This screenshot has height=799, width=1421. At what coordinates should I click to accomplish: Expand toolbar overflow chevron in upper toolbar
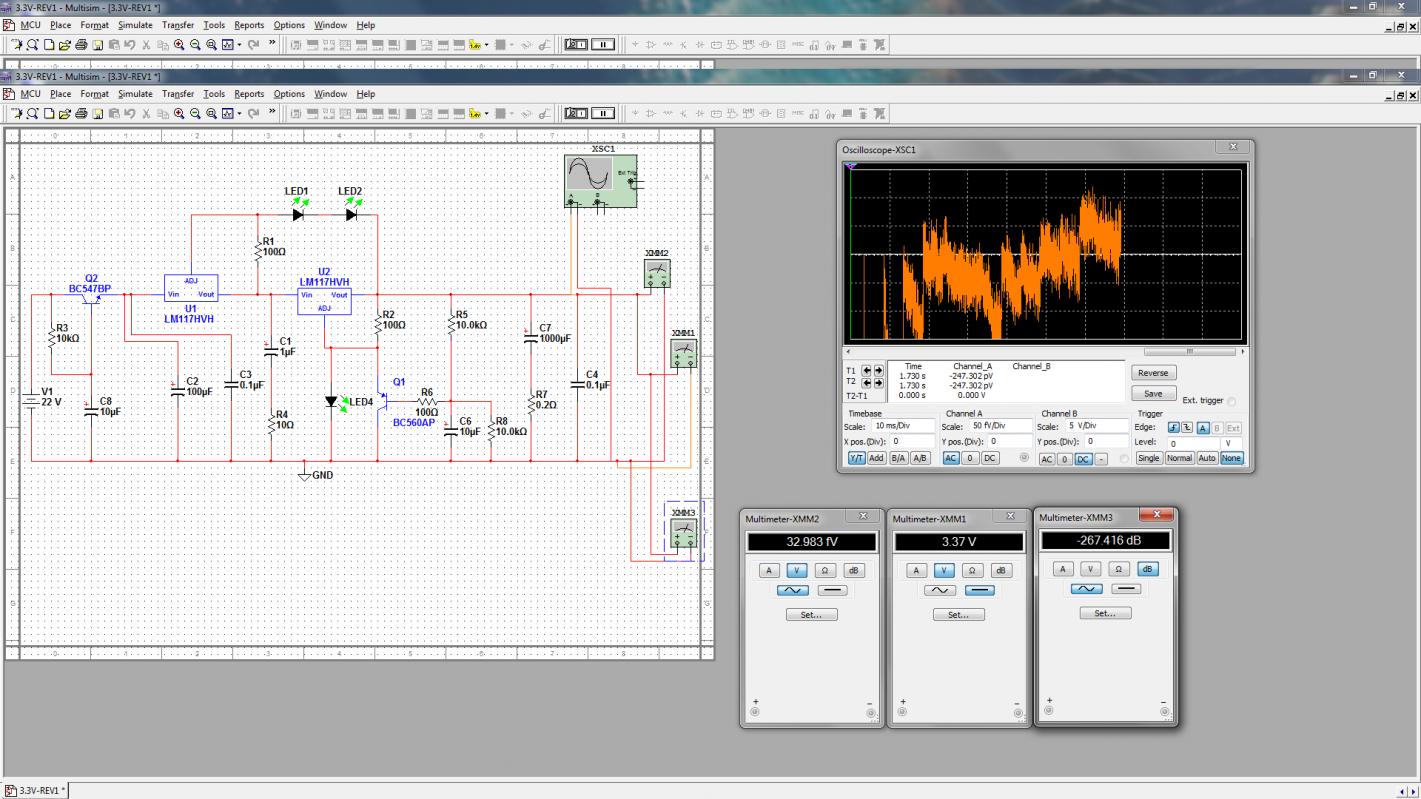click(272, 43)
